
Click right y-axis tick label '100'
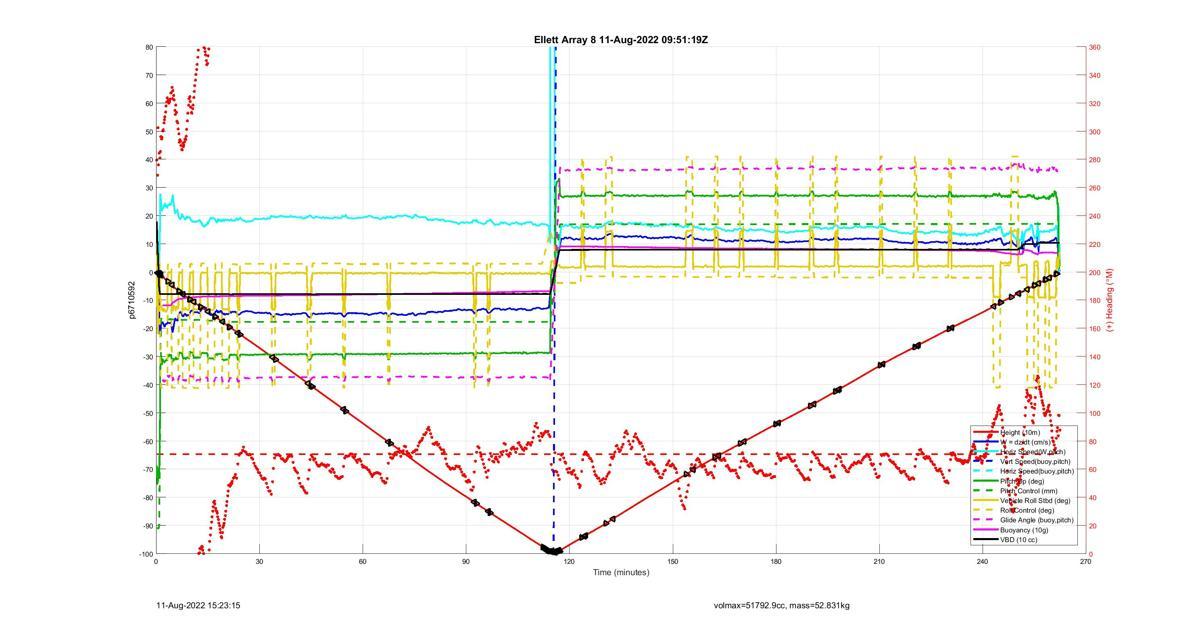pos(1094,413)
